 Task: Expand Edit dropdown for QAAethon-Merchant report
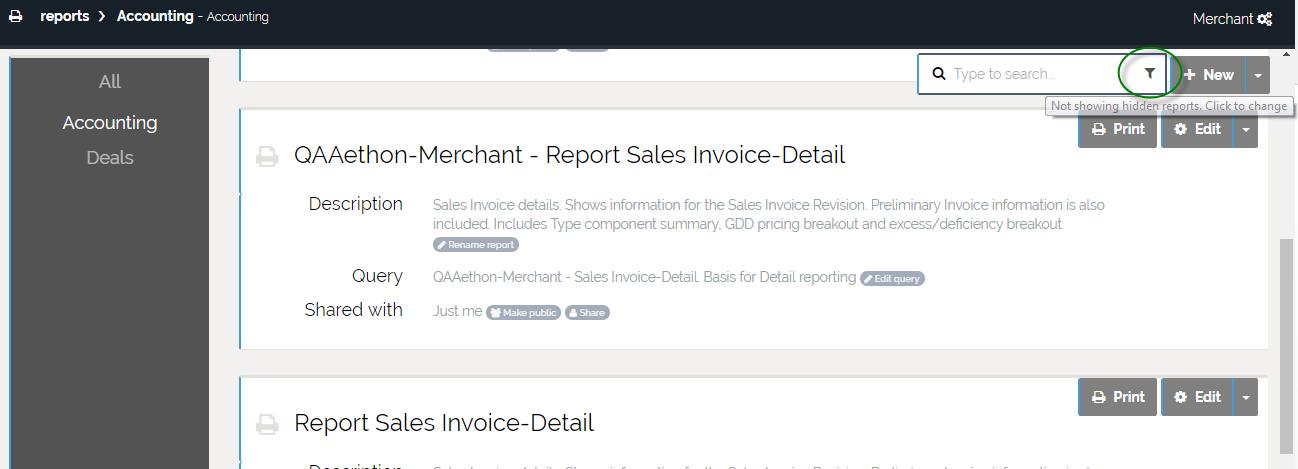1245,129
